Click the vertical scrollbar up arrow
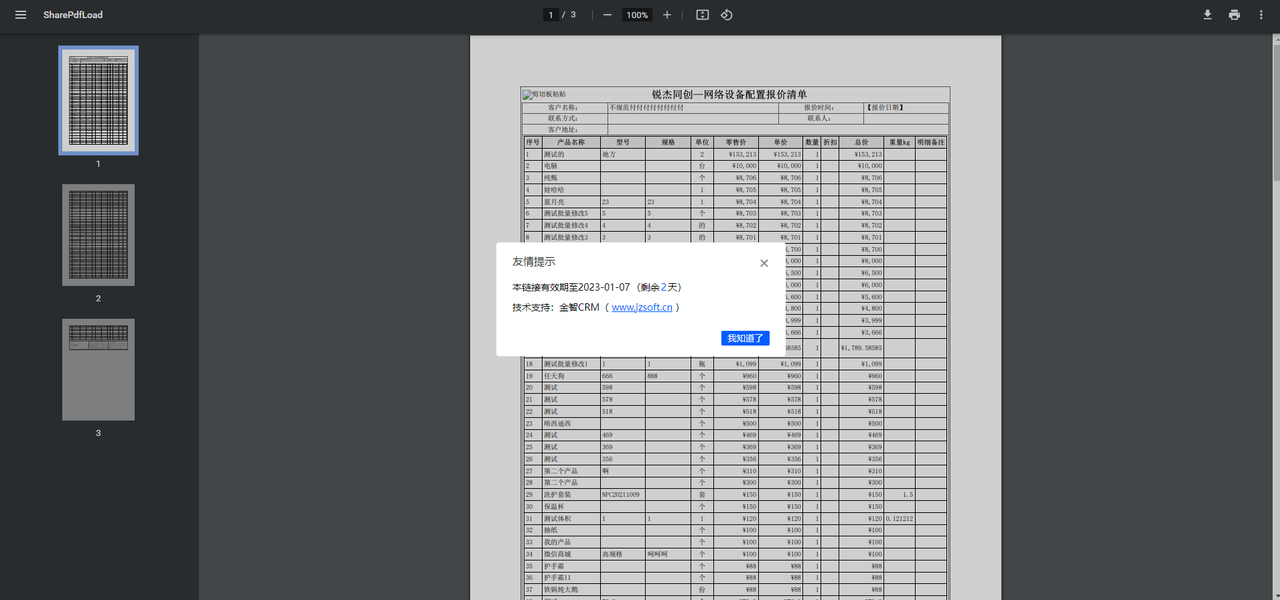 [1275, 39]
